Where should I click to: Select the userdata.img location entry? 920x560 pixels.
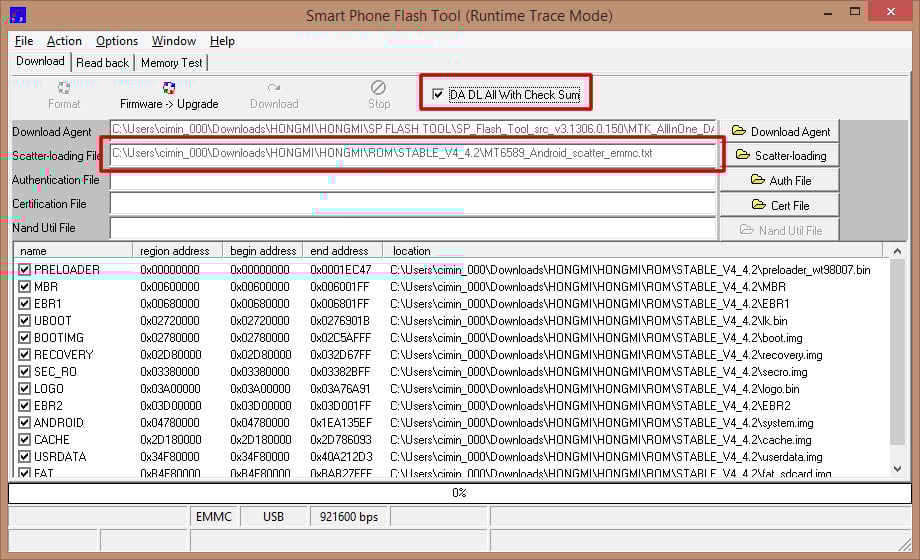coord(606,457)
